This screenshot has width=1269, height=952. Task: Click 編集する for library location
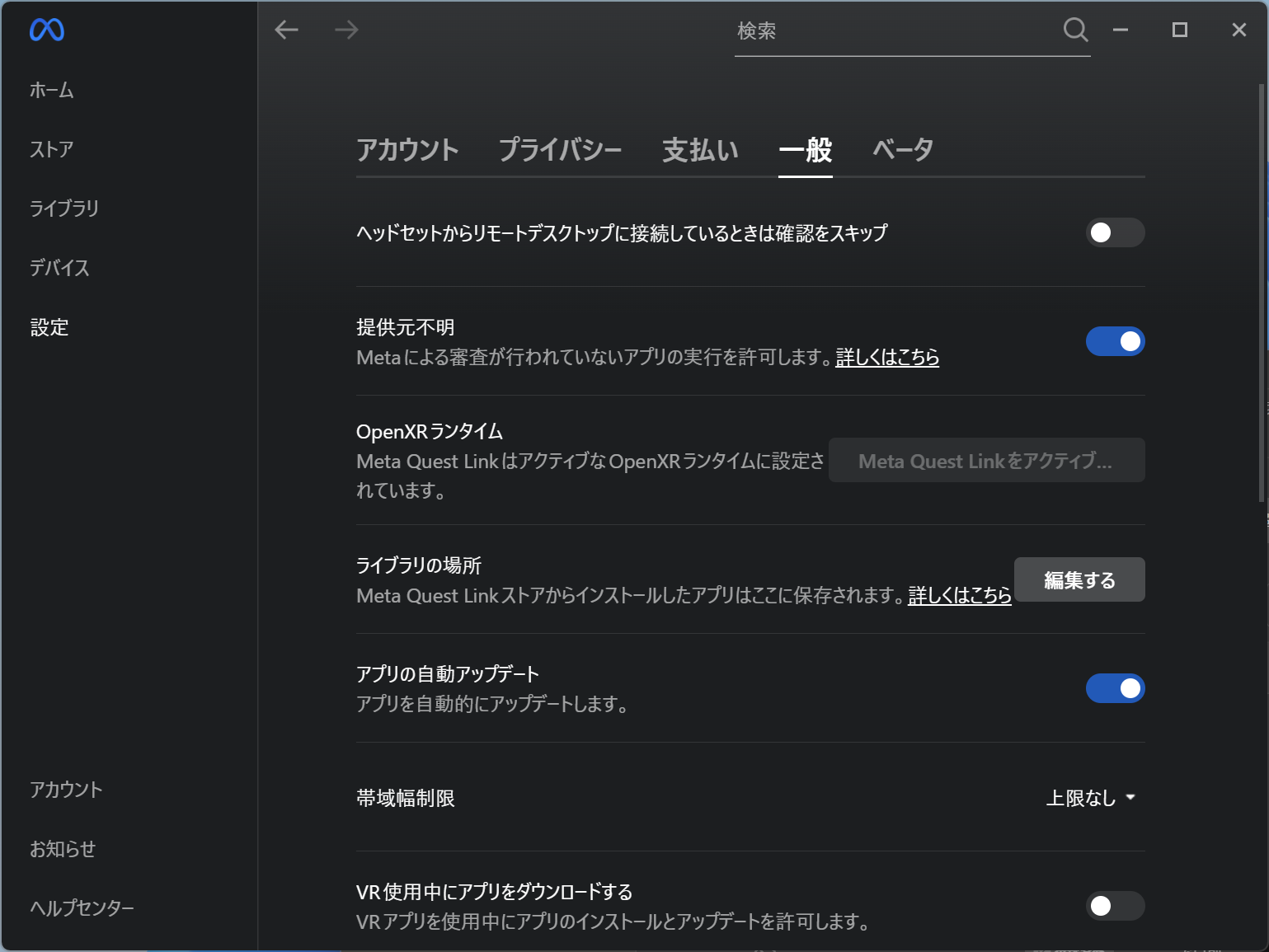1079,579
